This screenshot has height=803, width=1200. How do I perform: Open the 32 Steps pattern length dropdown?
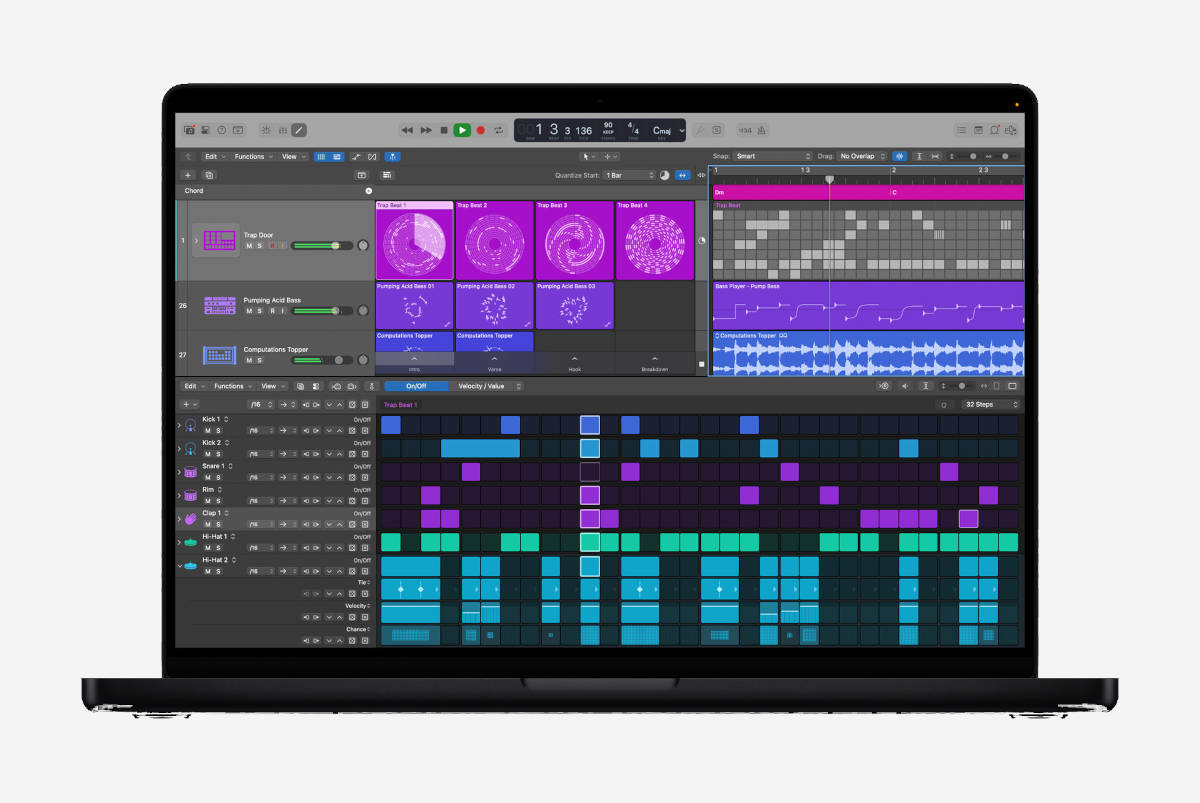point(988,404)
